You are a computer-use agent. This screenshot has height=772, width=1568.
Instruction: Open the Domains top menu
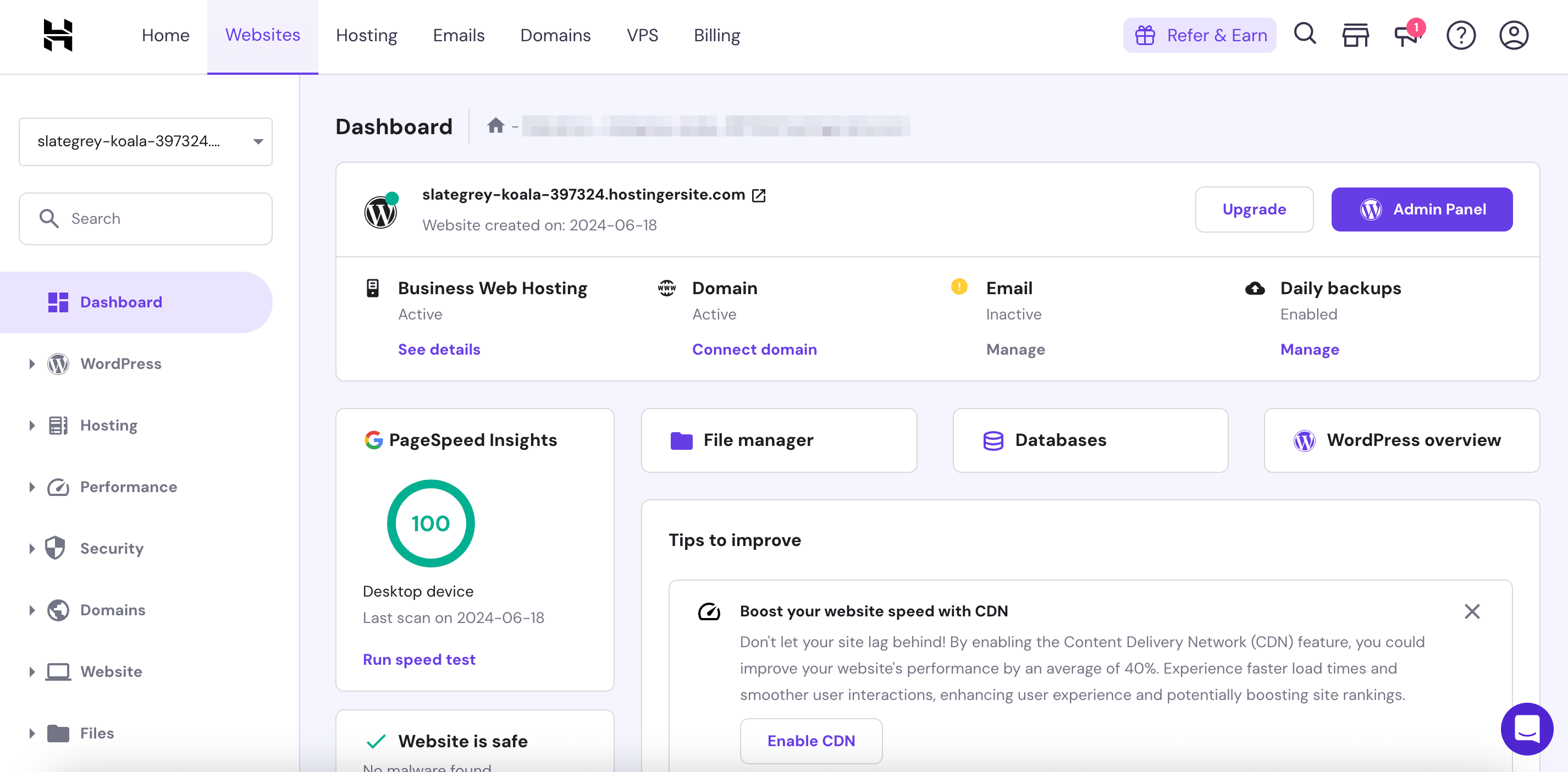555,35
